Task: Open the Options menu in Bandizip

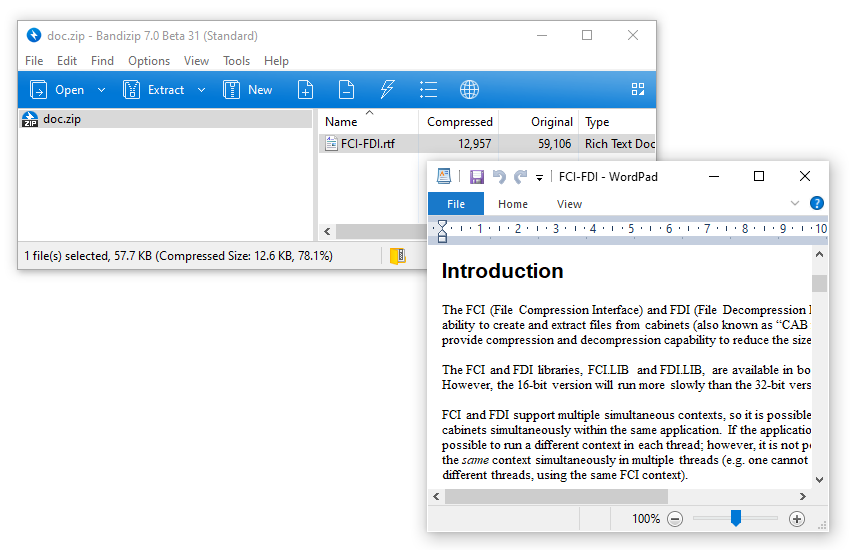Action: (x=149, y=61)
